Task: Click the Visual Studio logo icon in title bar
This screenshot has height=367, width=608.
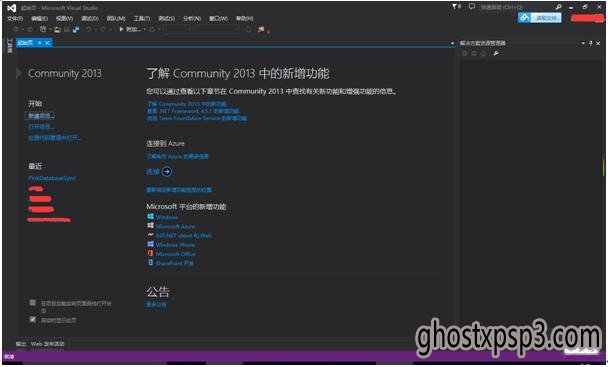Action: pos(12,8)
